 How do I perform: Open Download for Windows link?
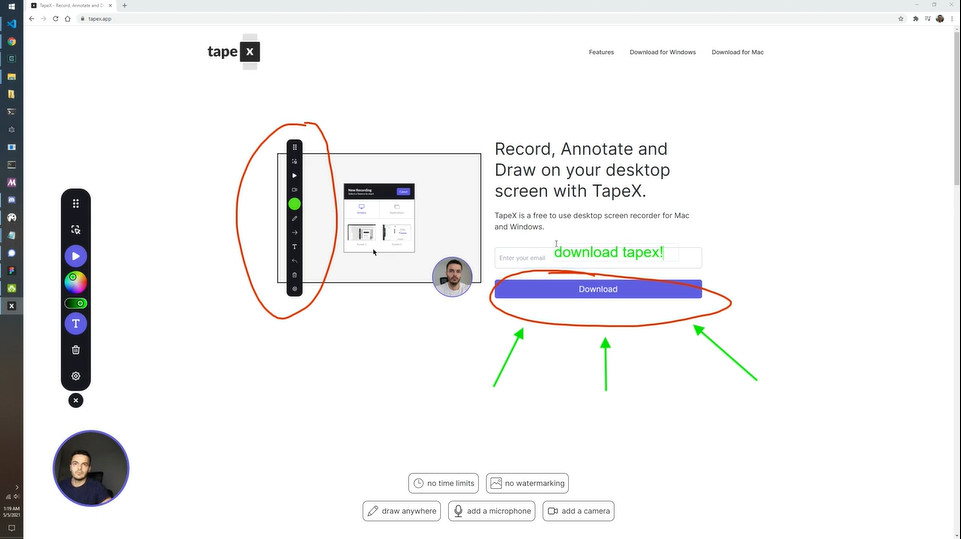[663, 52]
